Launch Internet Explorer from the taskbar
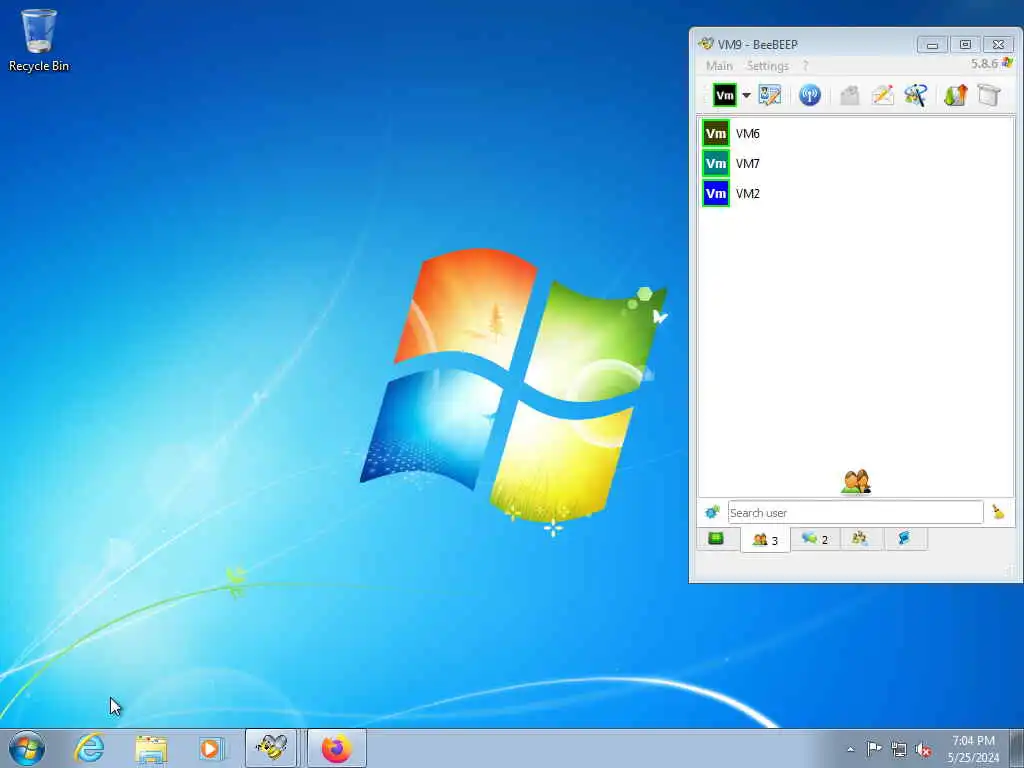This screenshot has width=1024, height=768. click(x=89, y=748)
